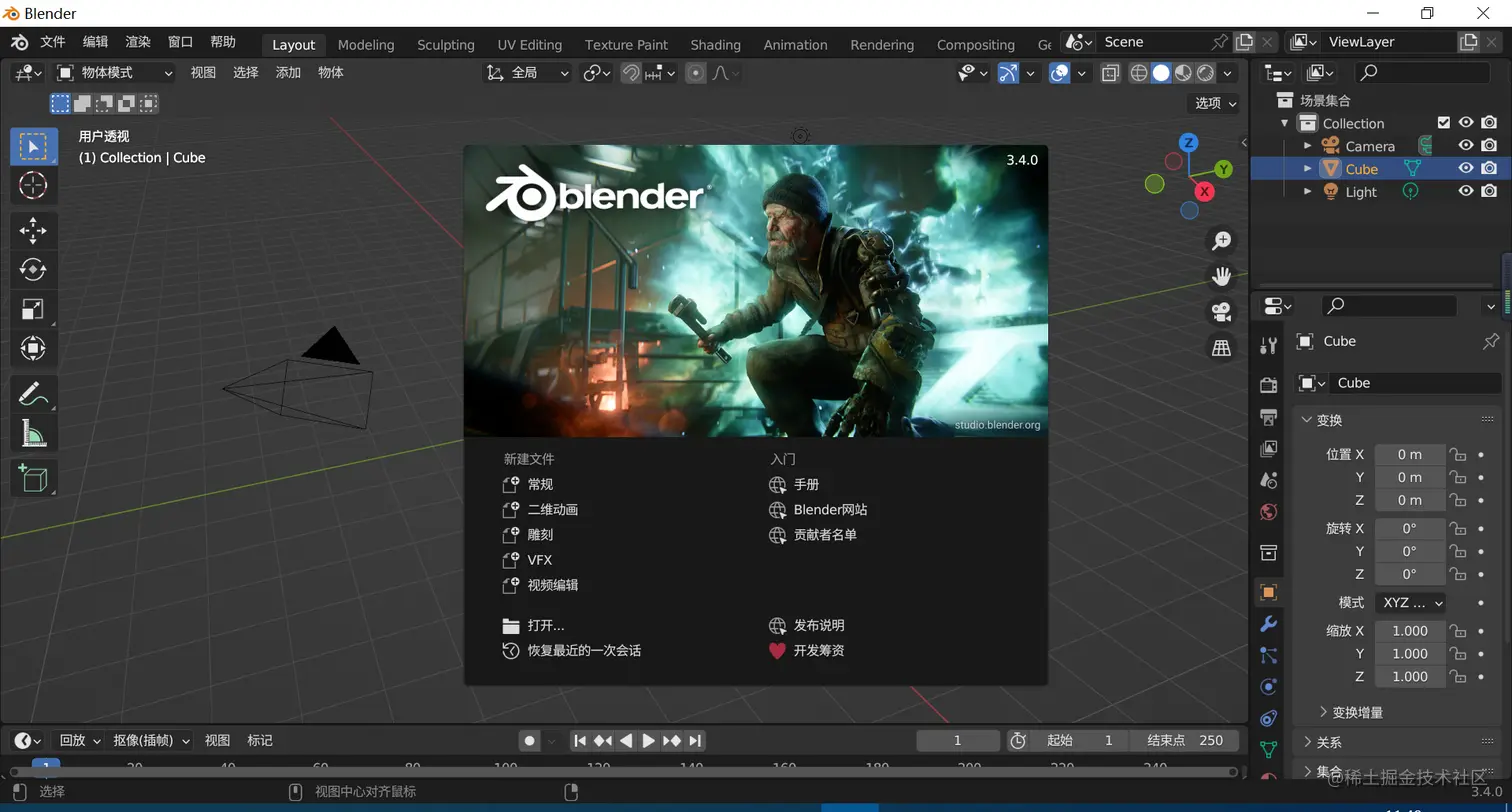Click the current frame number field
1512x812 pixels.
point(957,741)
